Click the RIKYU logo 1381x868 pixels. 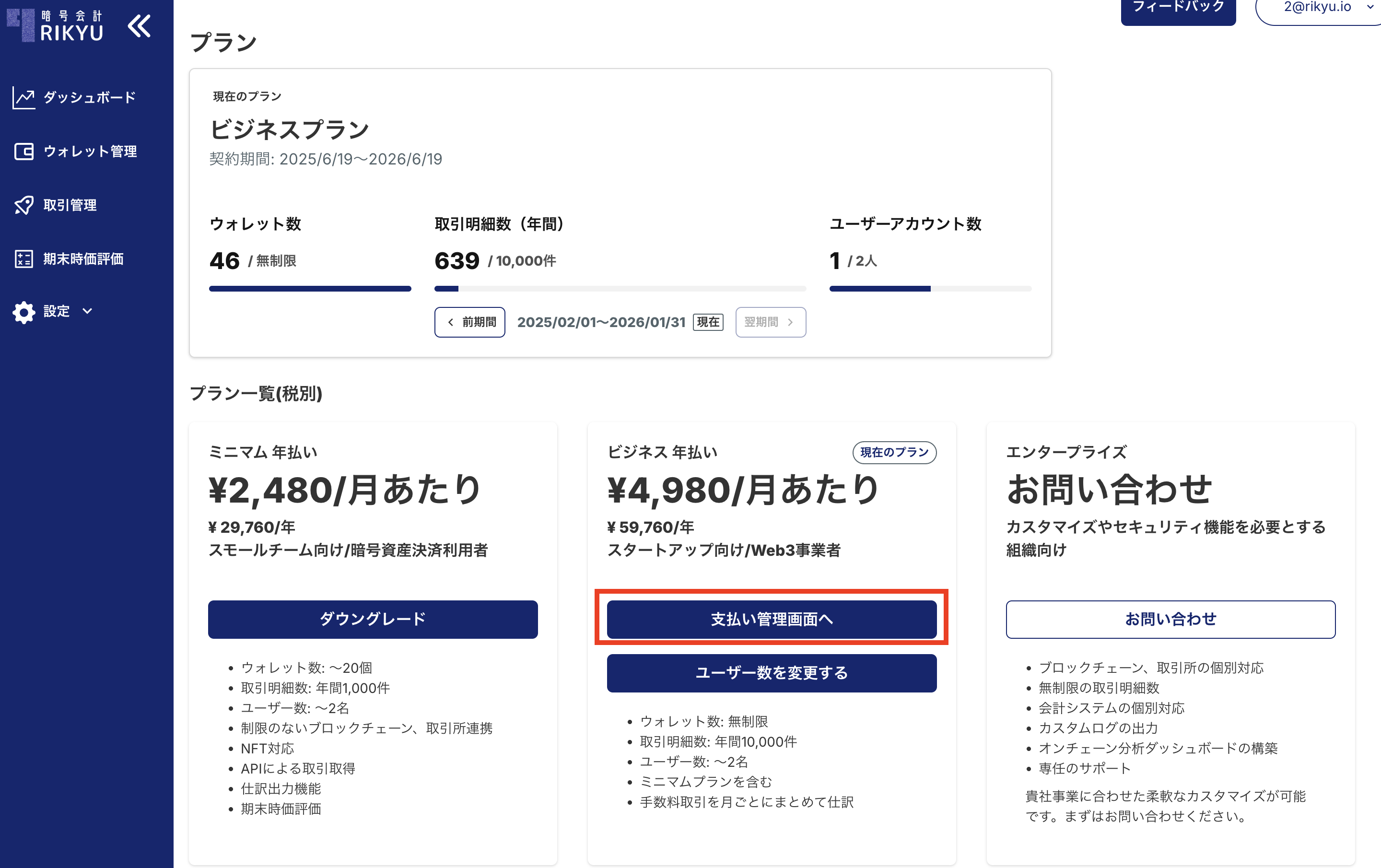click(x=56, y=26)
